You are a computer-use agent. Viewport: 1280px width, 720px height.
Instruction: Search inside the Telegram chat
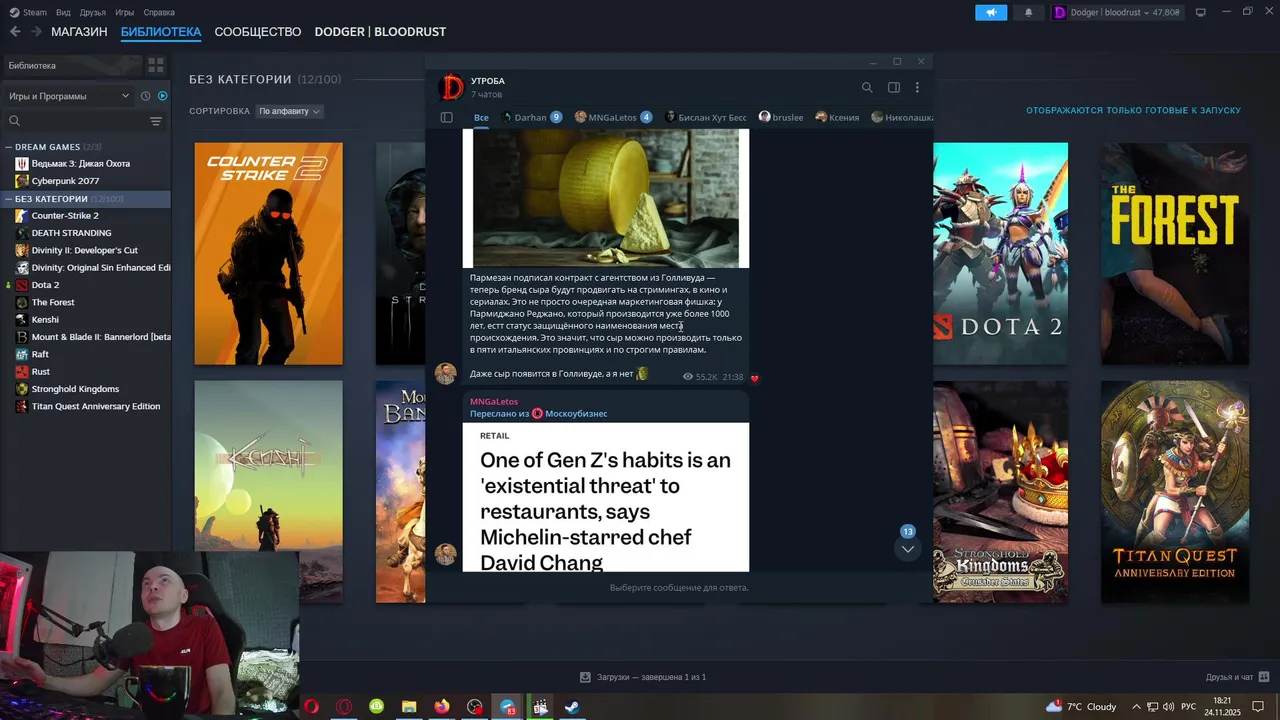[x=867, y=87]
